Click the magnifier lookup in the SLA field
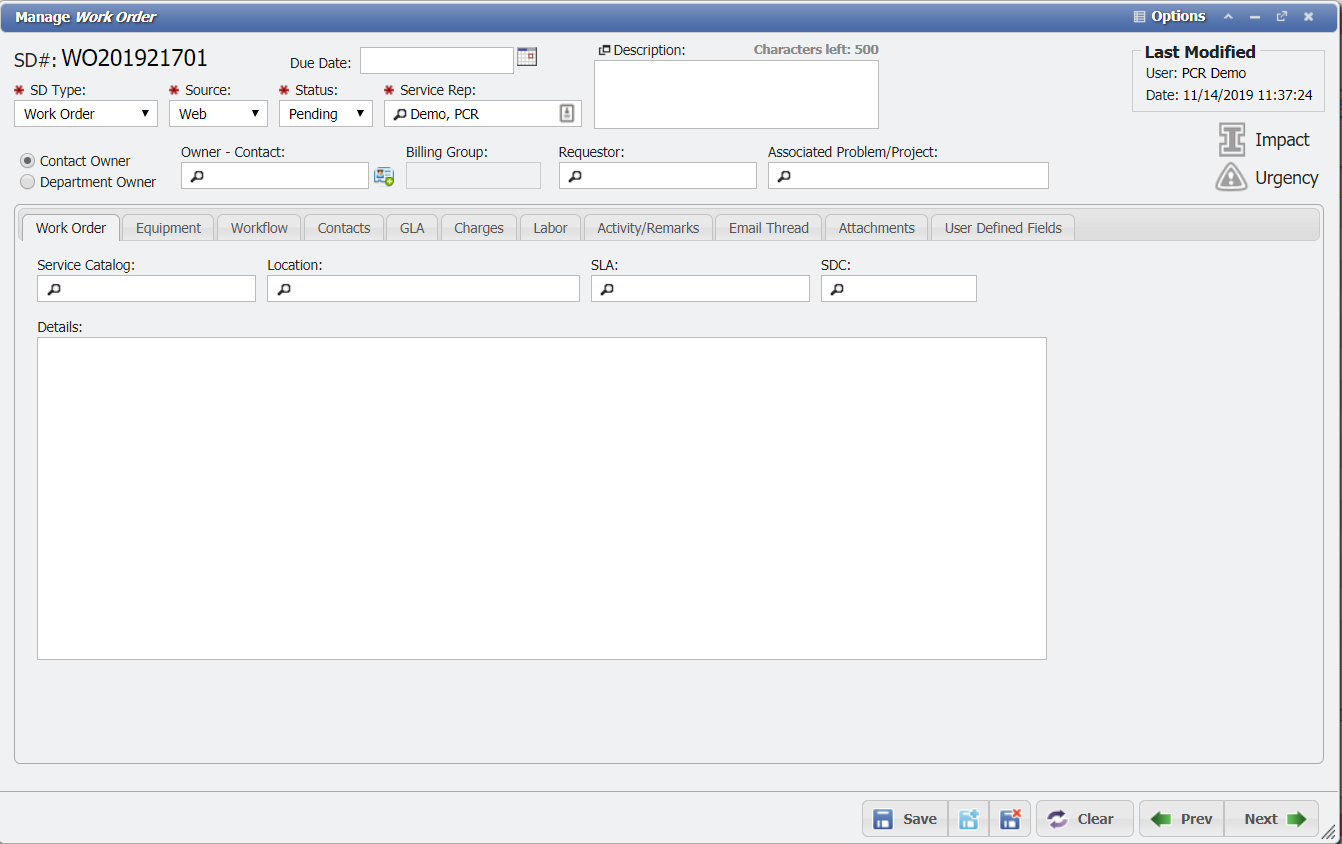This screenshot has height=844, width=1342. [x=607, y=288]
